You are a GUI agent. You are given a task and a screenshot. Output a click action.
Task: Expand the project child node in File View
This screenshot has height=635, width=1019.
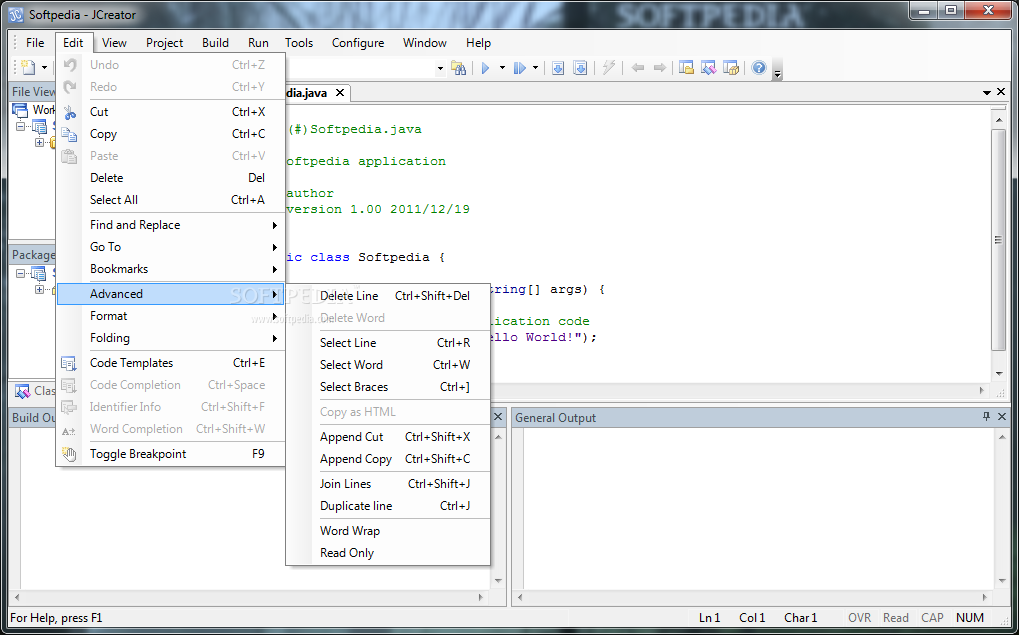click(x=40, y=142)
